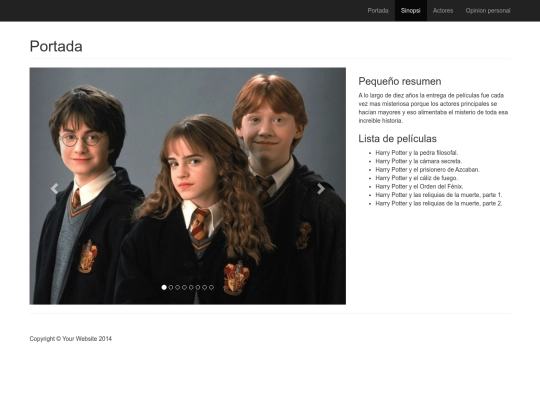This screenshot has width=540, height=405.
Task: Click the summary paragraph starting 'A lo largo'
Action: tap(433, 108)
